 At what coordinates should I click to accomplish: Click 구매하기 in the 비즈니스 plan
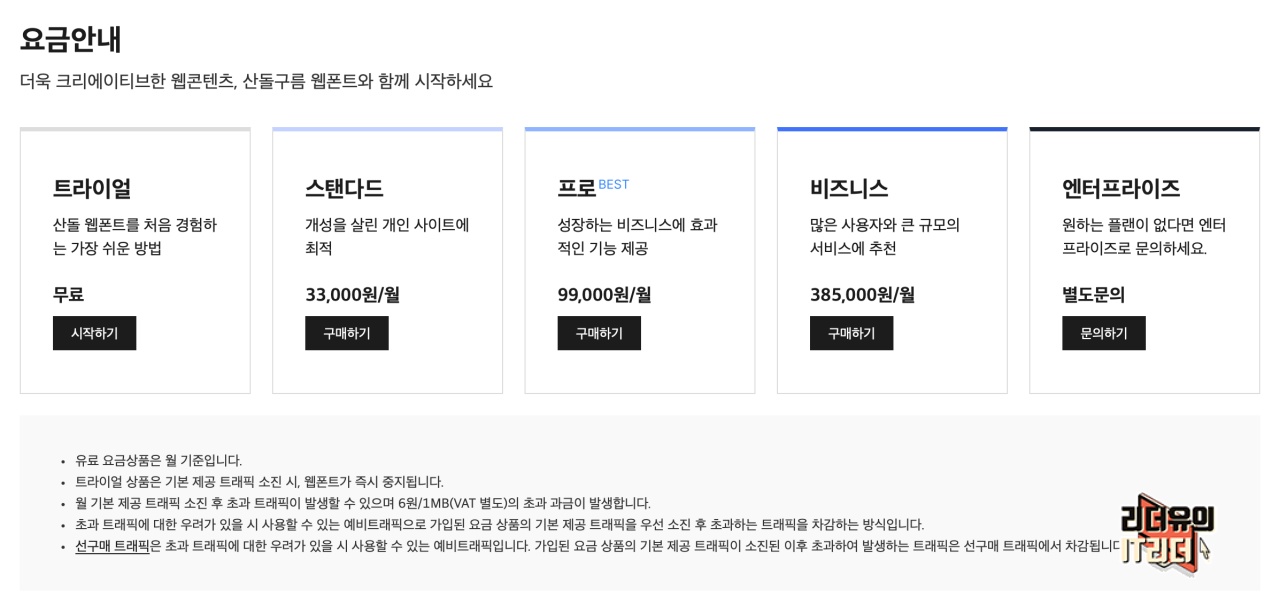(851, 333)
